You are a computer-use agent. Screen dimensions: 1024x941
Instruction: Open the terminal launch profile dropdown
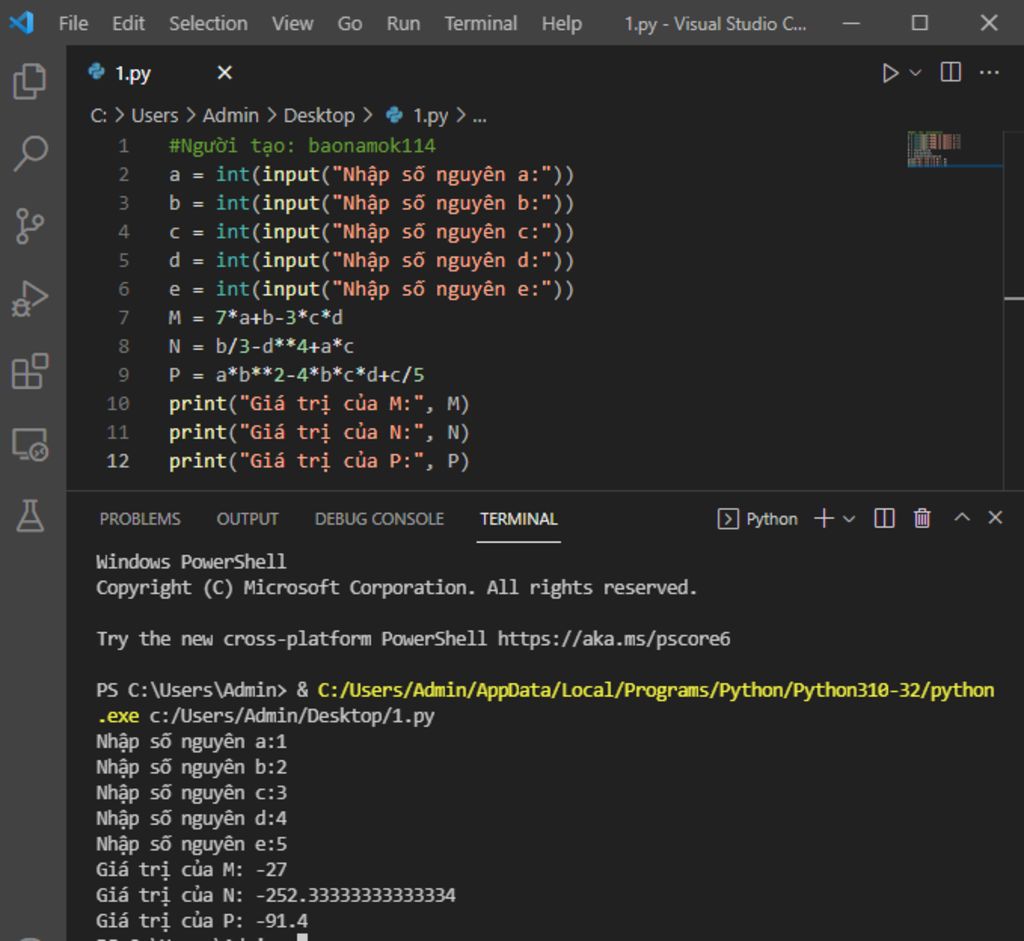[x=849, y=519]
